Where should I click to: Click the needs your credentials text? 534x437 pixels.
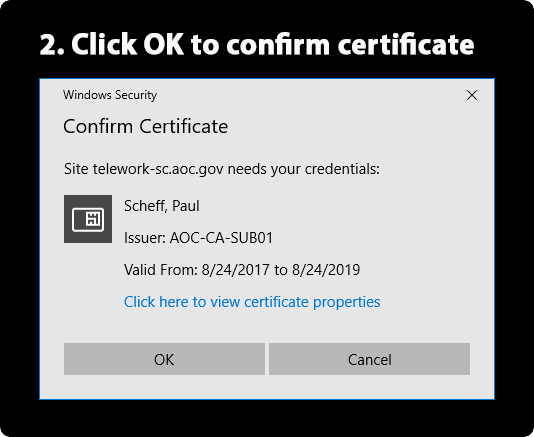[x=303, y=169]
